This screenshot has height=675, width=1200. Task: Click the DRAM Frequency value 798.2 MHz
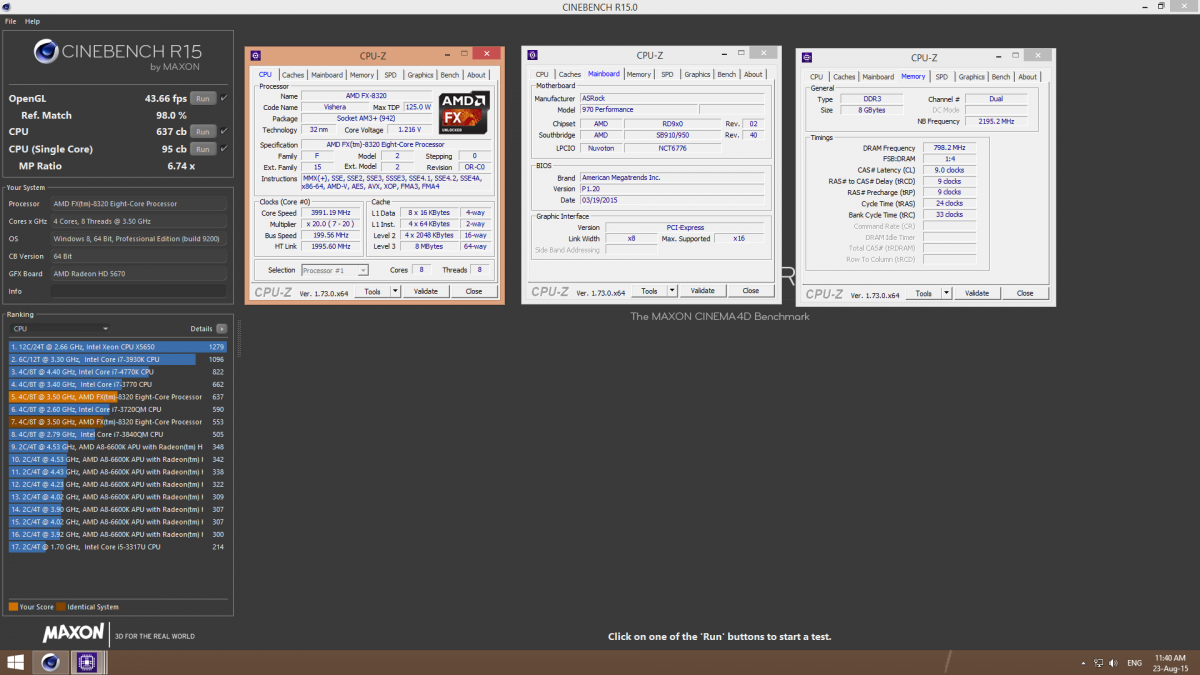tap(947, 148)
